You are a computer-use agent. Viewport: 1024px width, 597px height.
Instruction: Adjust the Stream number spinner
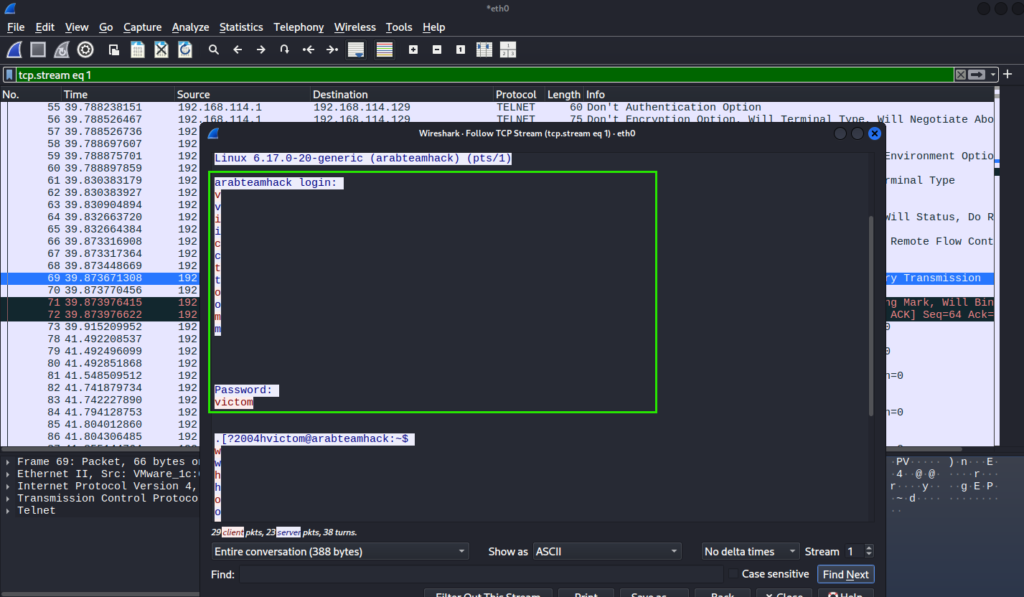(868, 551)
